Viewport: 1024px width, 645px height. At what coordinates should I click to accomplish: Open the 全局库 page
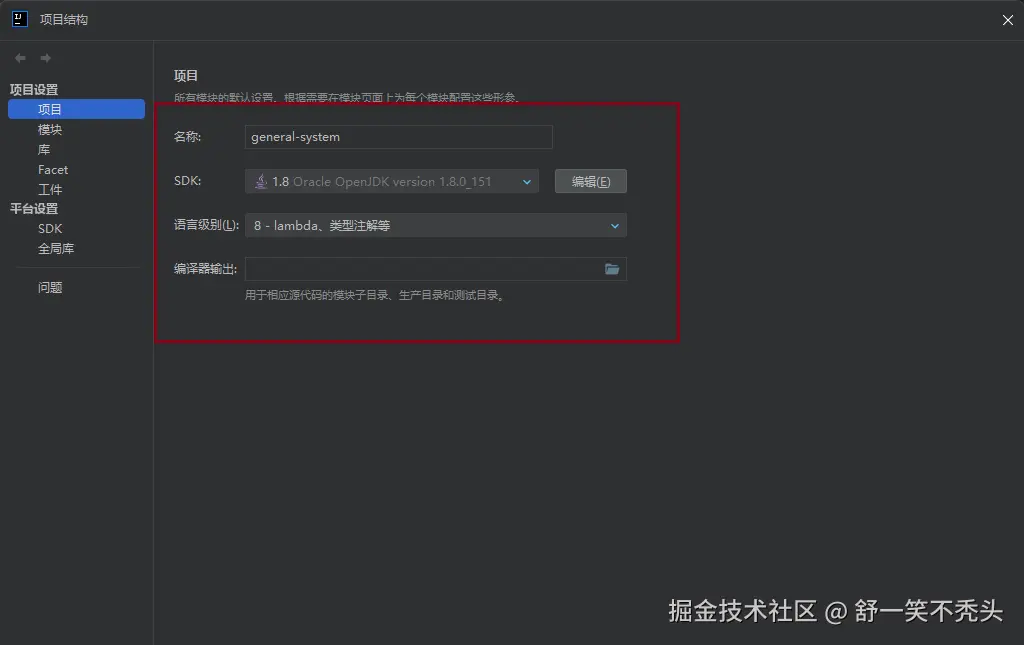click(x=55, y=248)
